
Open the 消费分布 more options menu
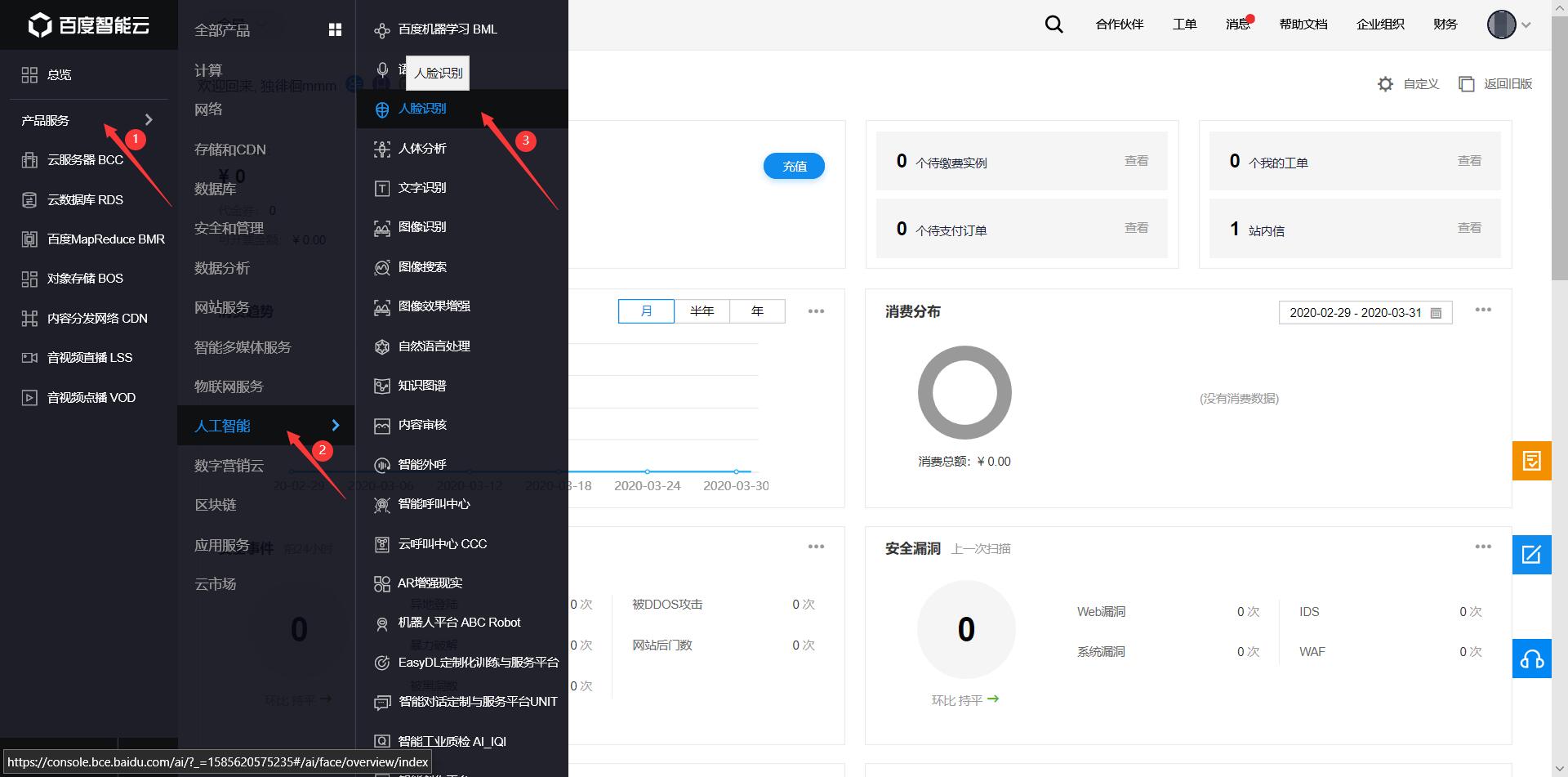coord(1483,310)
